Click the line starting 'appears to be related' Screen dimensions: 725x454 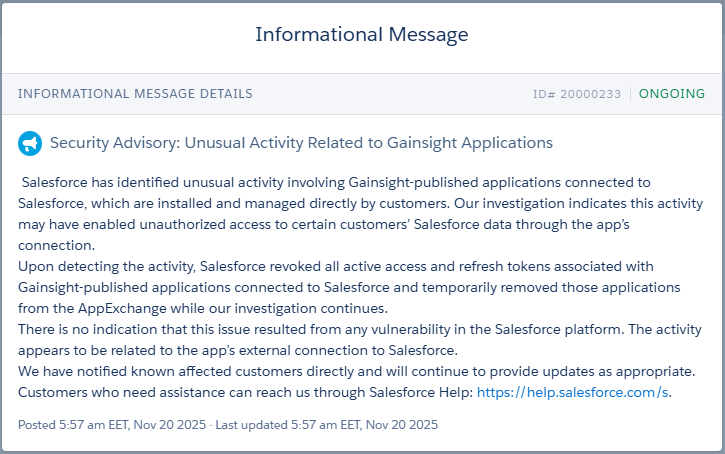237,350
